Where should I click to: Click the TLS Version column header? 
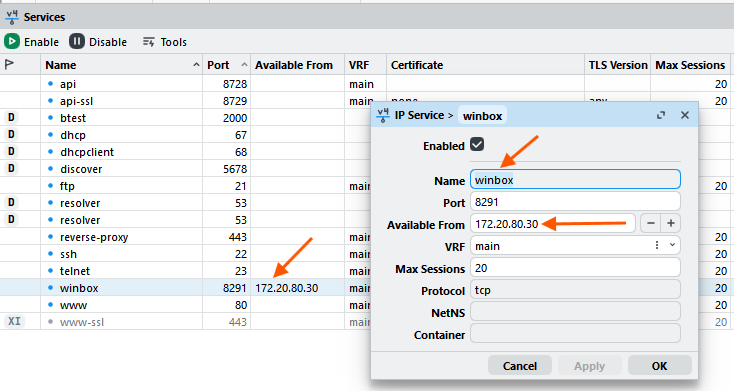point(618,65)
